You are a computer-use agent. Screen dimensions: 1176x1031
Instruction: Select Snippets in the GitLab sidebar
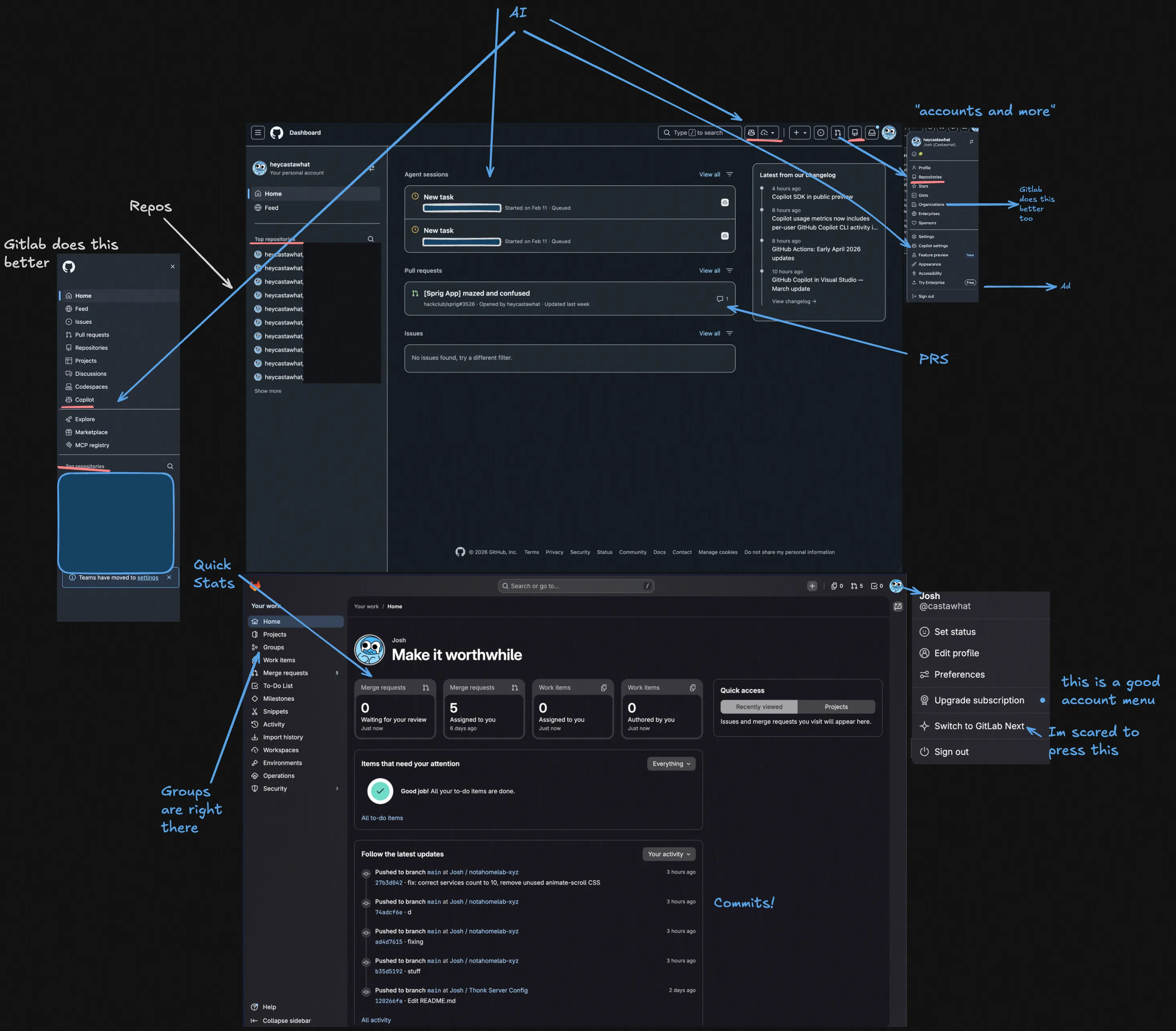coord(276,711)
